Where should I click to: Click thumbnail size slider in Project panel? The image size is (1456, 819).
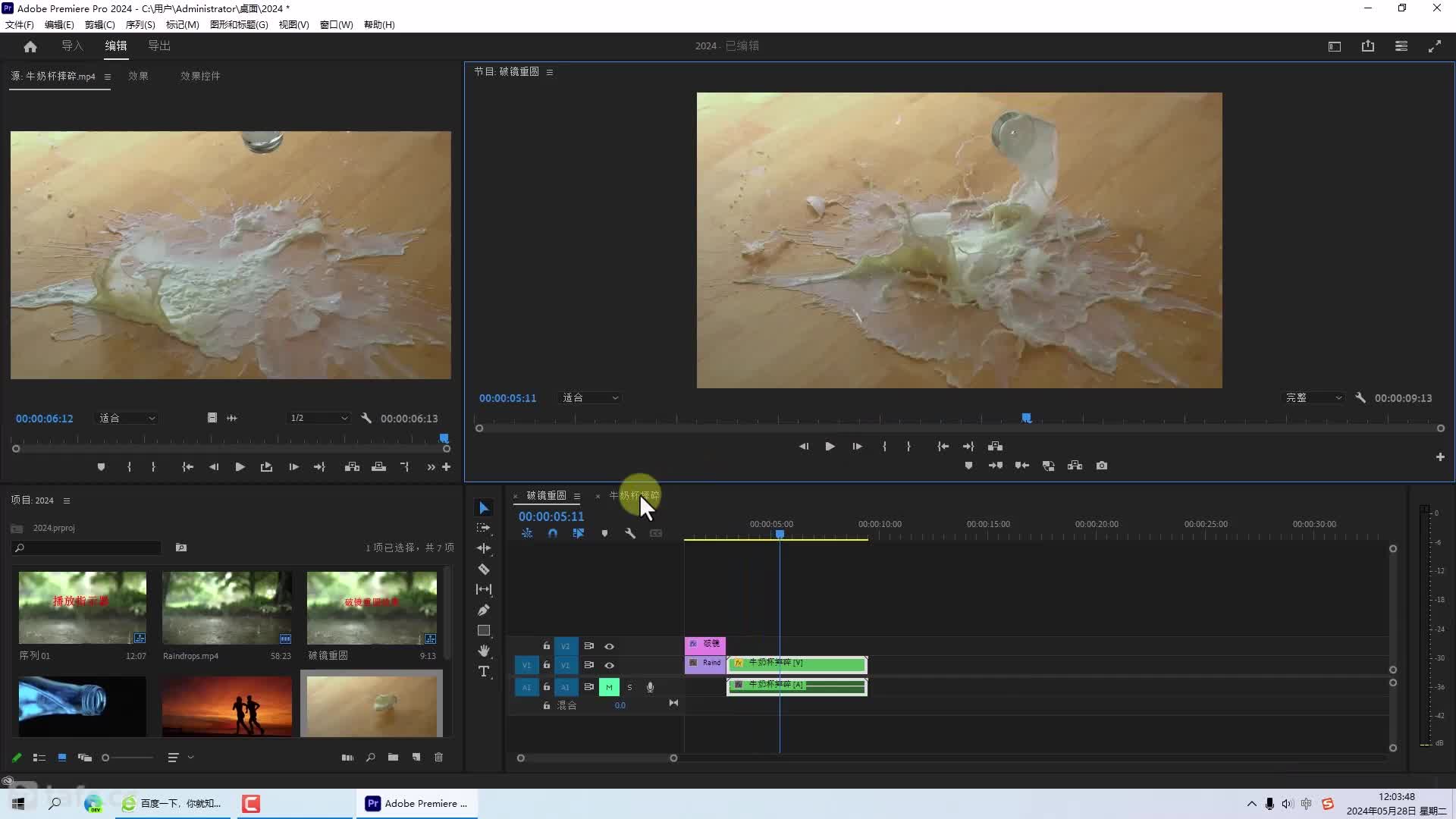(x=127, y=758)
